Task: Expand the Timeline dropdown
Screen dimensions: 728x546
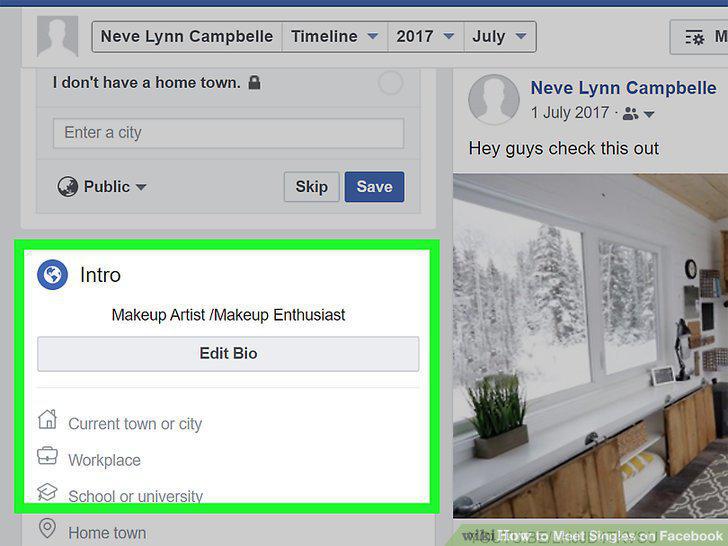Action: pos(335,36)
